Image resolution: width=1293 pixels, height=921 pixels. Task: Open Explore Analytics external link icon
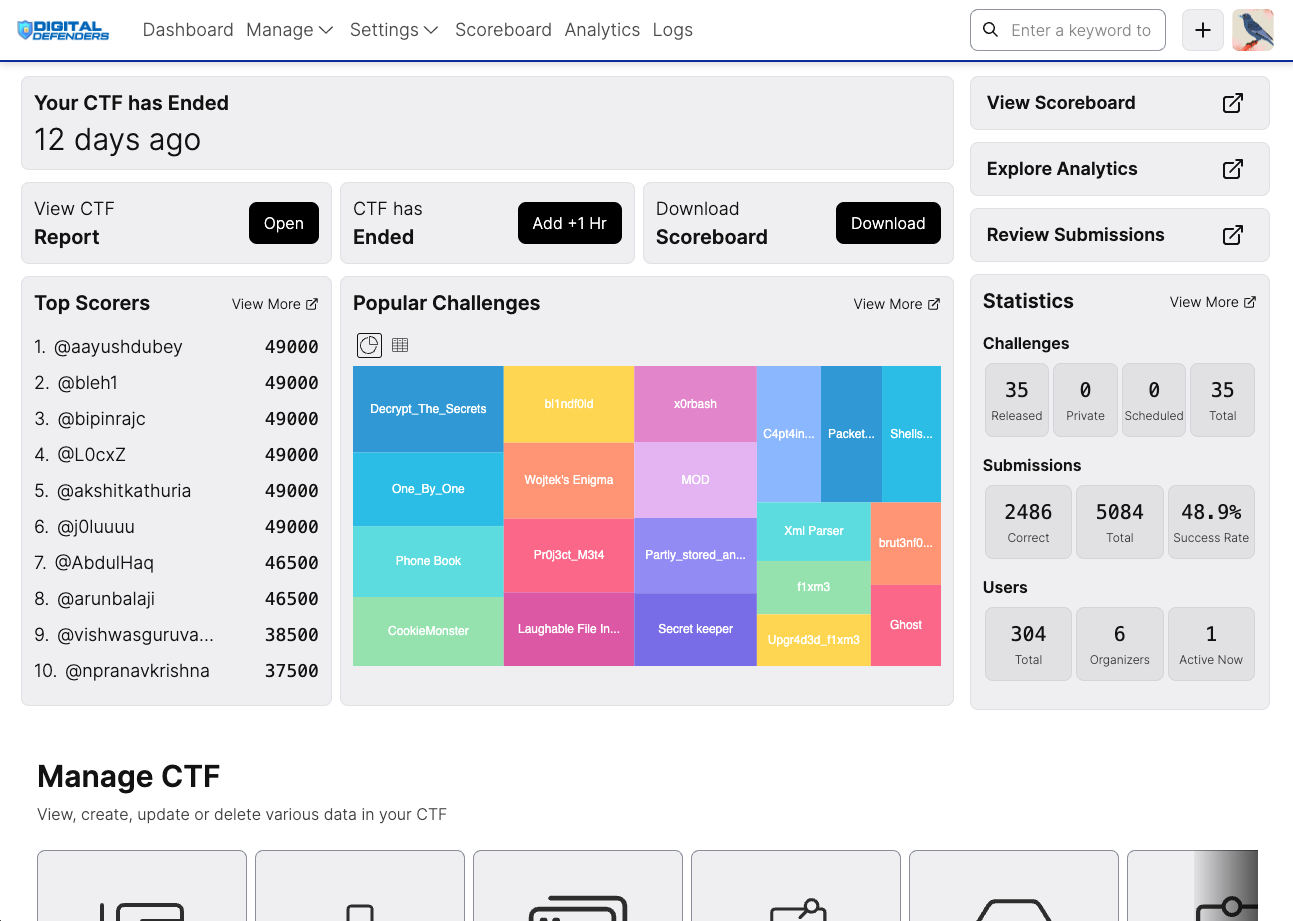(x=1233, y=169)
